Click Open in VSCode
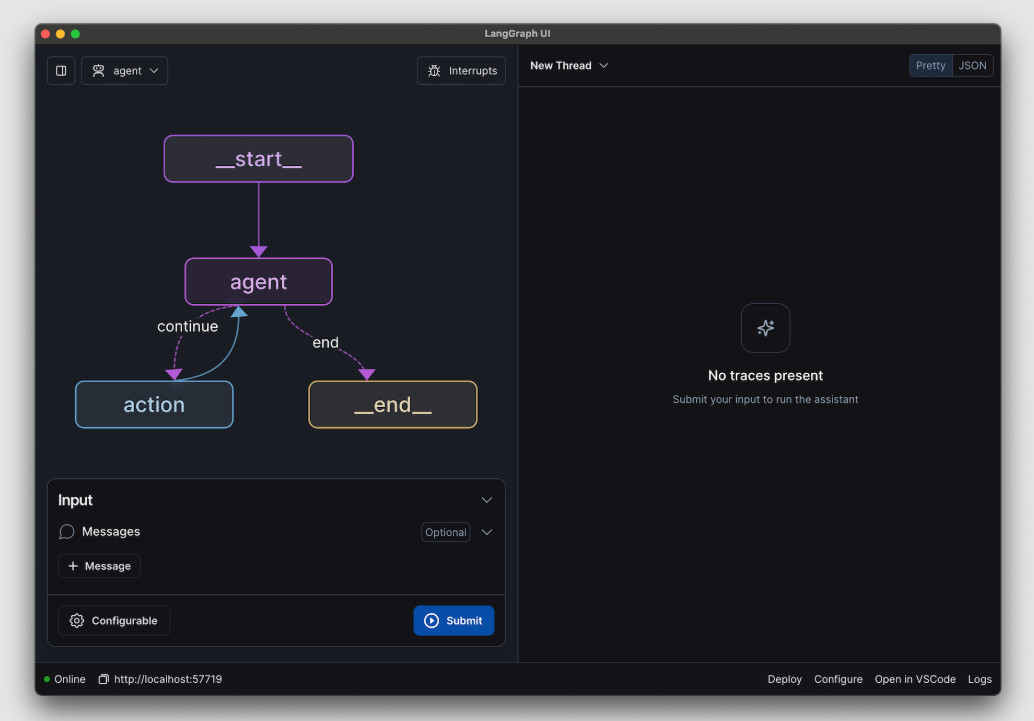The height and width of the screenshot is (721, 1034). coord(915,679)
